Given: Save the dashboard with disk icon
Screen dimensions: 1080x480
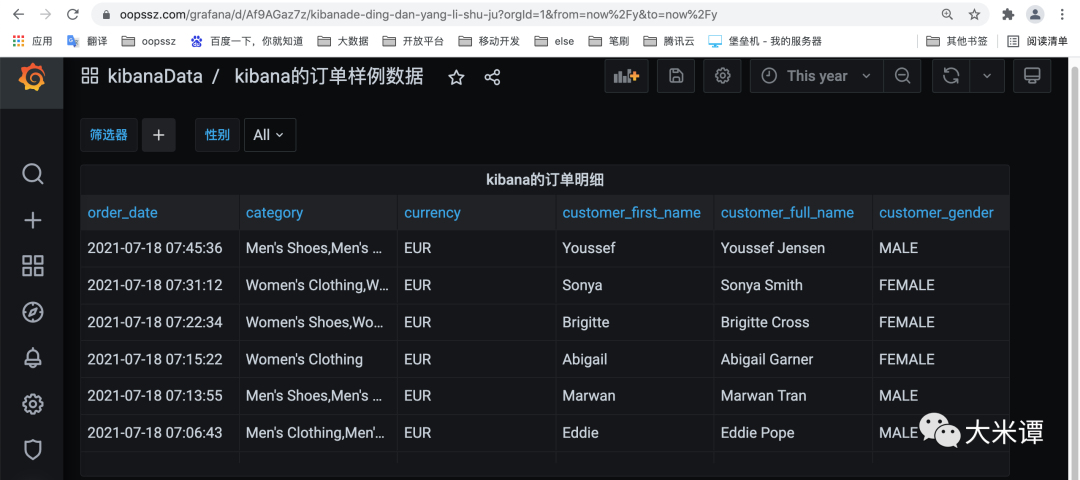Looking at the screenshot, I should pyautogui.click(x=676, y=76).
